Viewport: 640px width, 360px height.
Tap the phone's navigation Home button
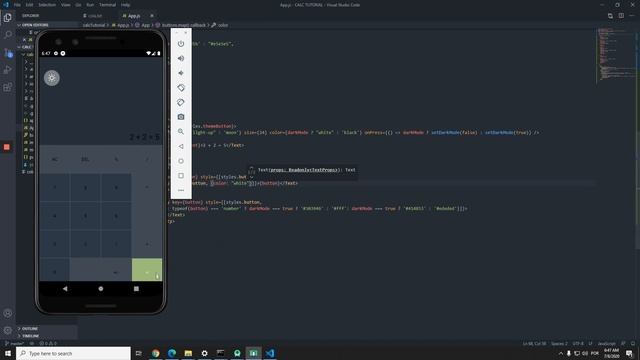pyautogui.click(x=101, y=289)
